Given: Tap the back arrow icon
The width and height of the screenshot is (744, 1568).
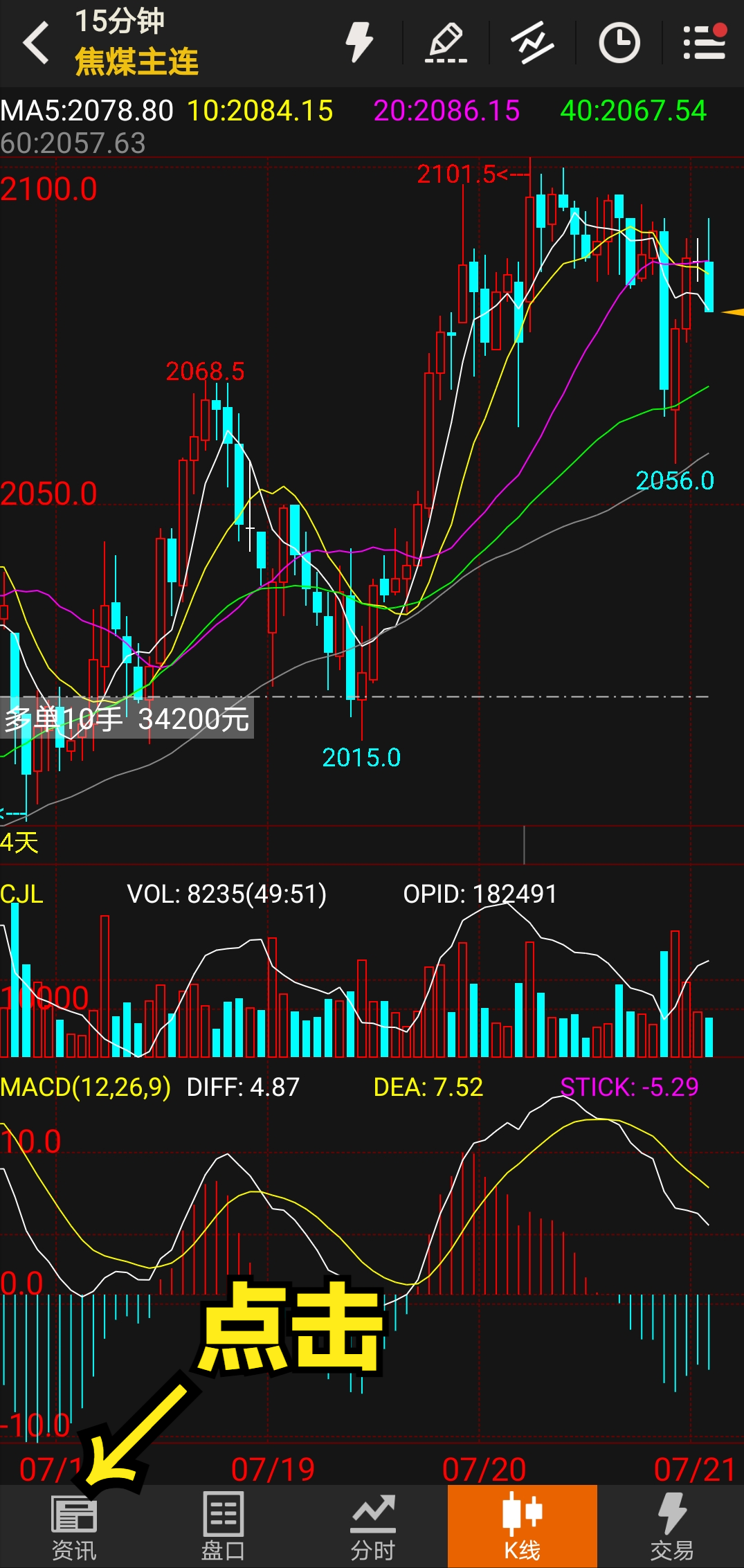Looking at the screenshot, I should tap(36, 43).
